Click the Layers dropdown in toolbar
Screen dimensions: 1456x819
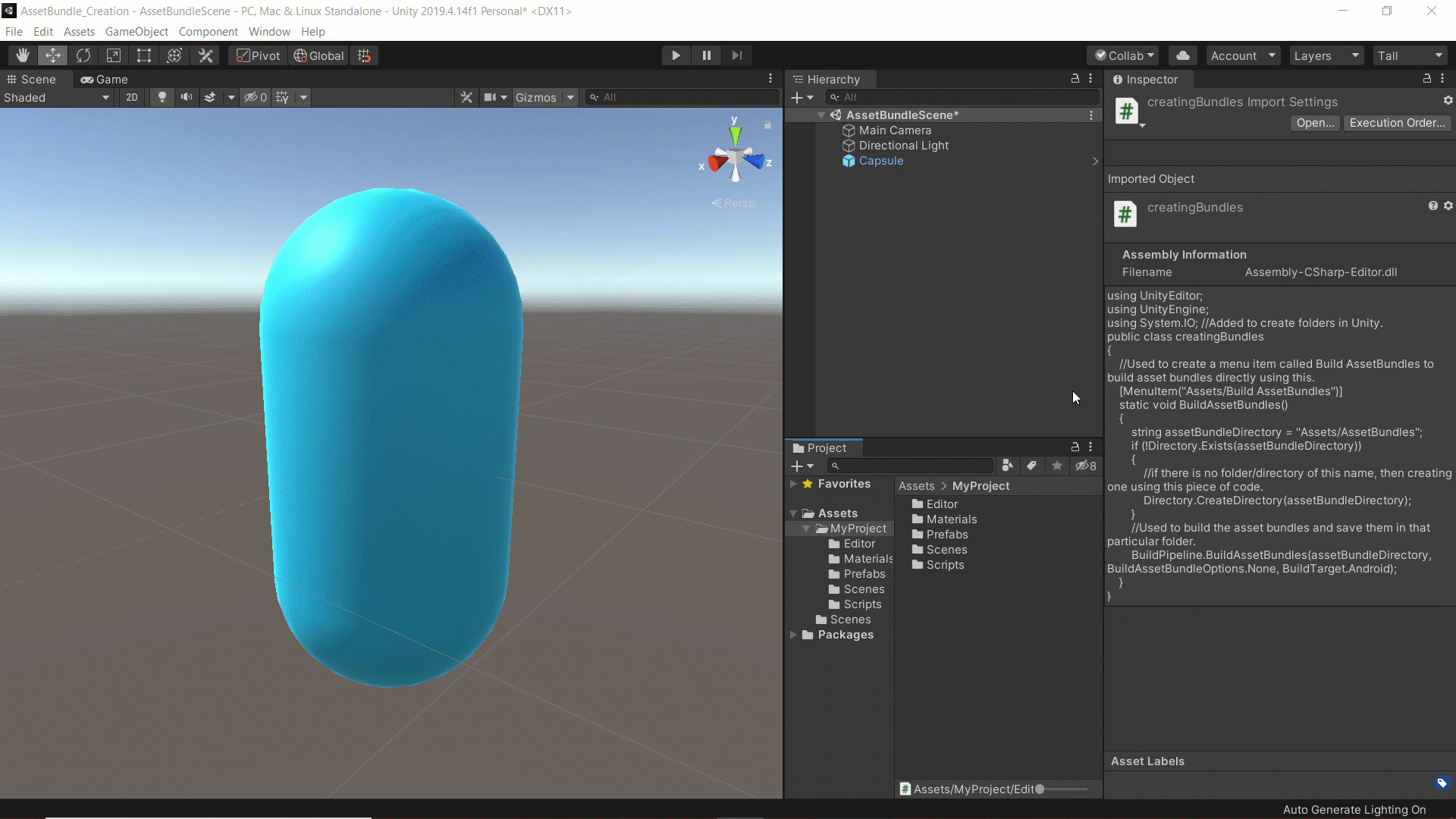tap(1324, 55)
